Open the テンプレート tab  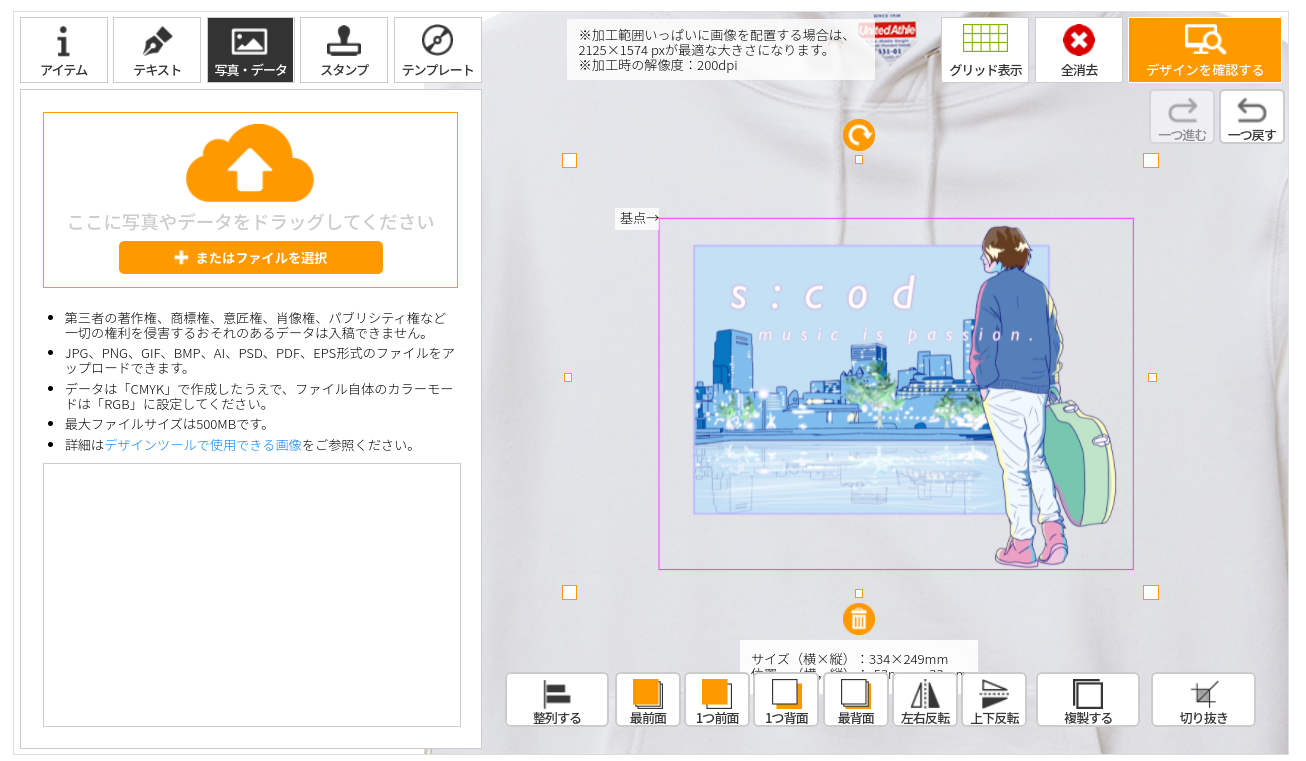(438, 50)
